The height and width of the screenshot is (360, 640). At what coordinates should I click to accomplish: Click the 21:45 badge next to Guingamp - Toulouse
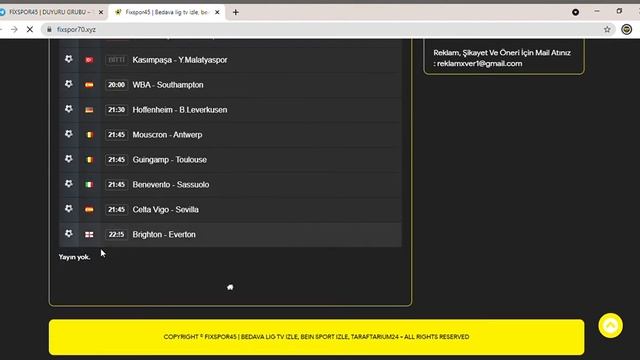(116, 160)
